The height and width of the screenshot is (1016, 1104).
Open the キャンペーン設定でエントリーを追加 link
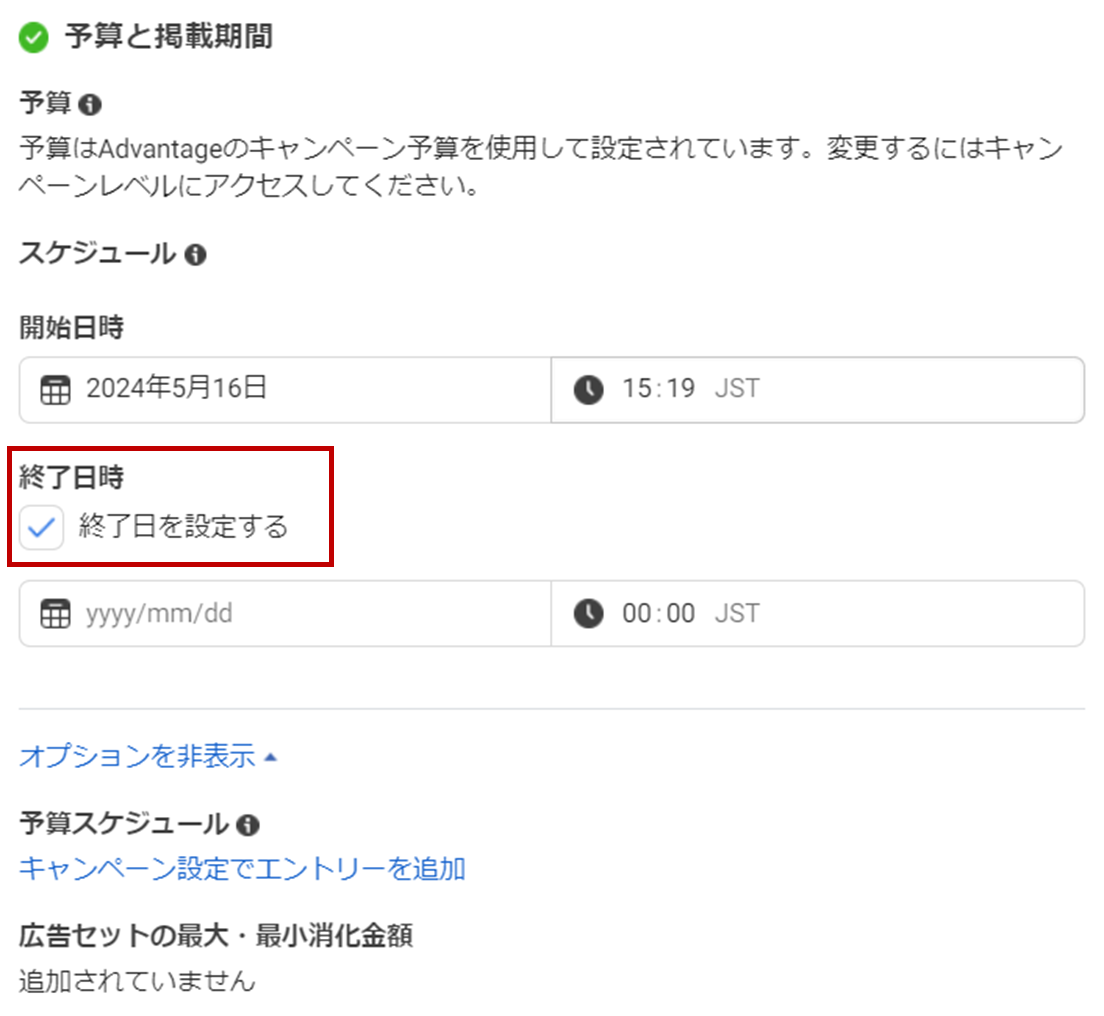point(242,869)
